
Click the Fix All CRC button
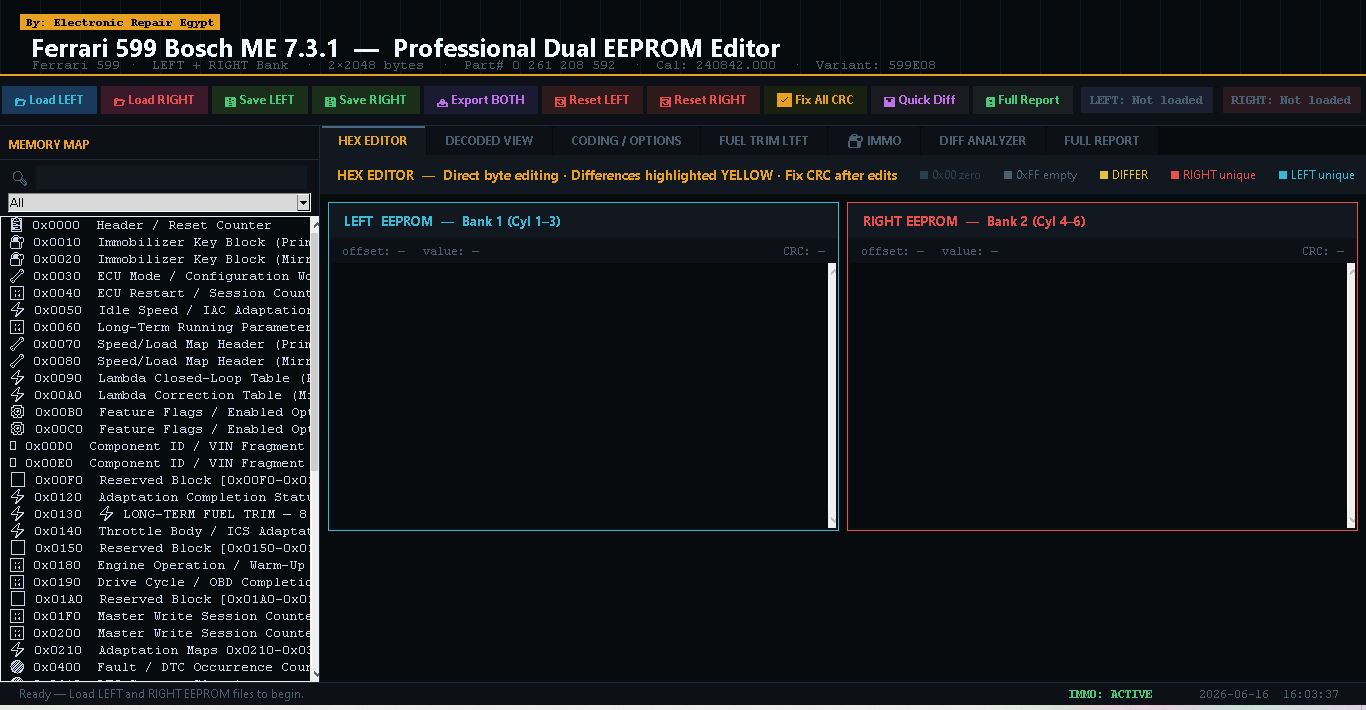pyautogui.click(x=816, y=100)
